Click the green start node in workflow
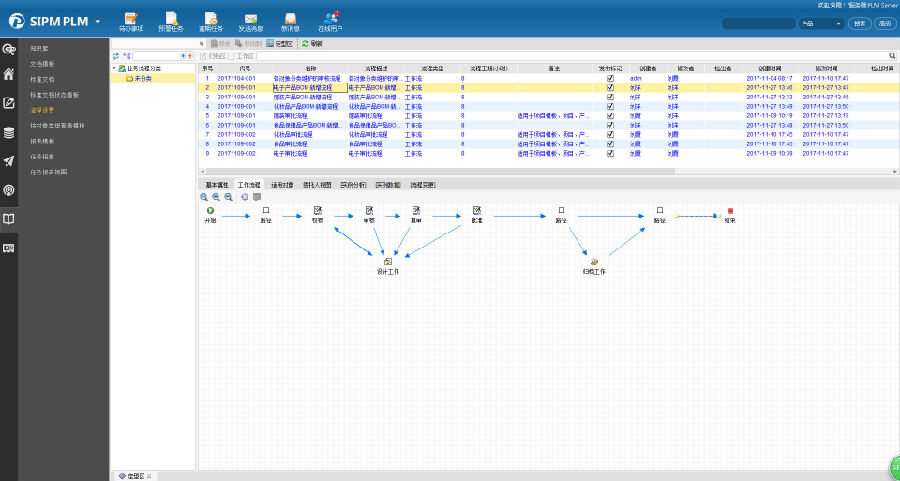This screenshot has height=481, width=900. tap(210, 211)
